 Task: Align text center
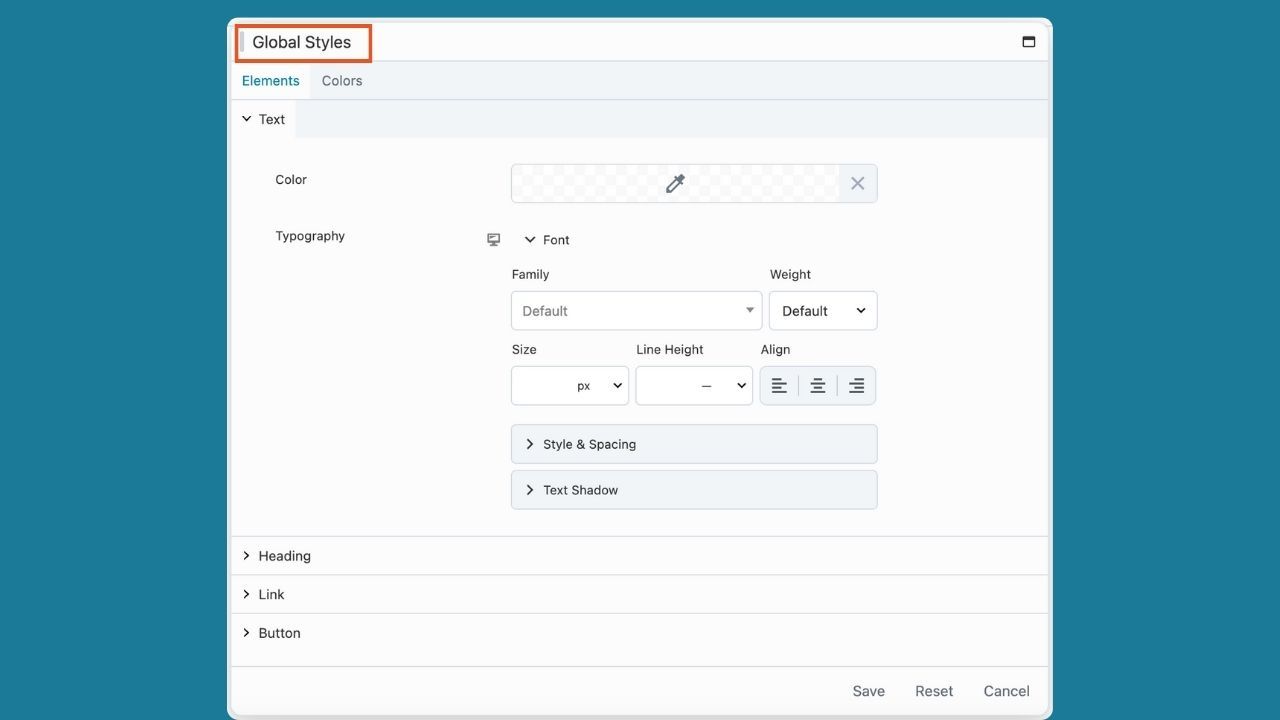coord(818,386)
